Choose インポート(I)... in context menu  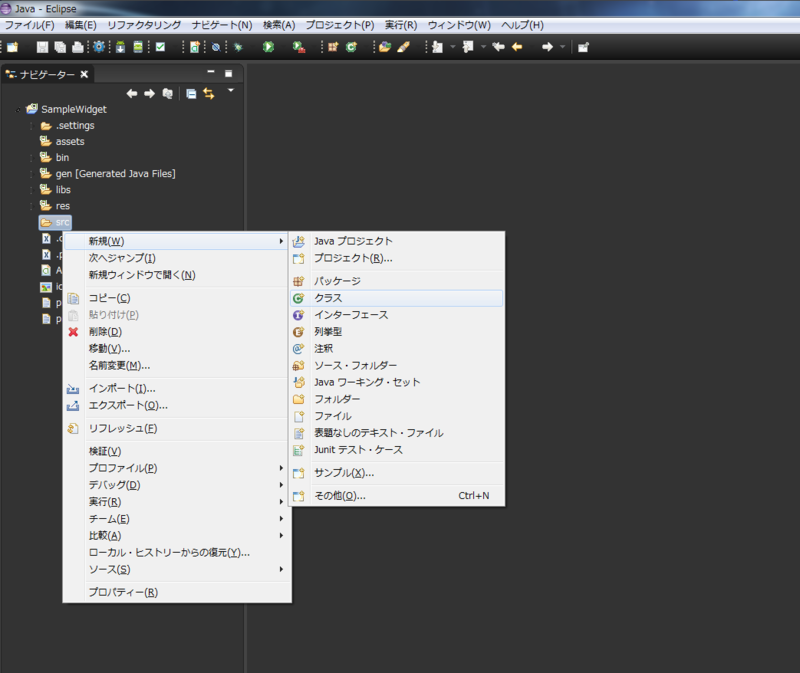[x=177, y=388]
